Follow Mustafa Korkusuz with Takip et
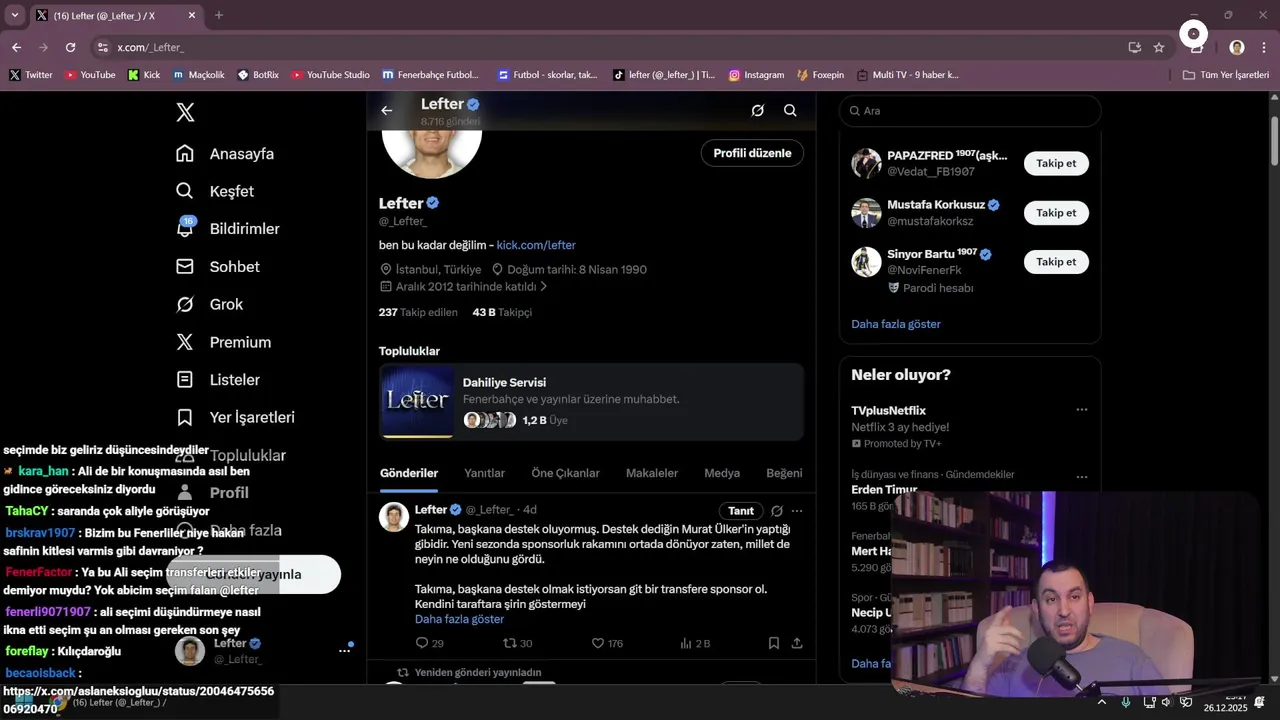This screenshot has height=720, width=1280. [1056, 212]
